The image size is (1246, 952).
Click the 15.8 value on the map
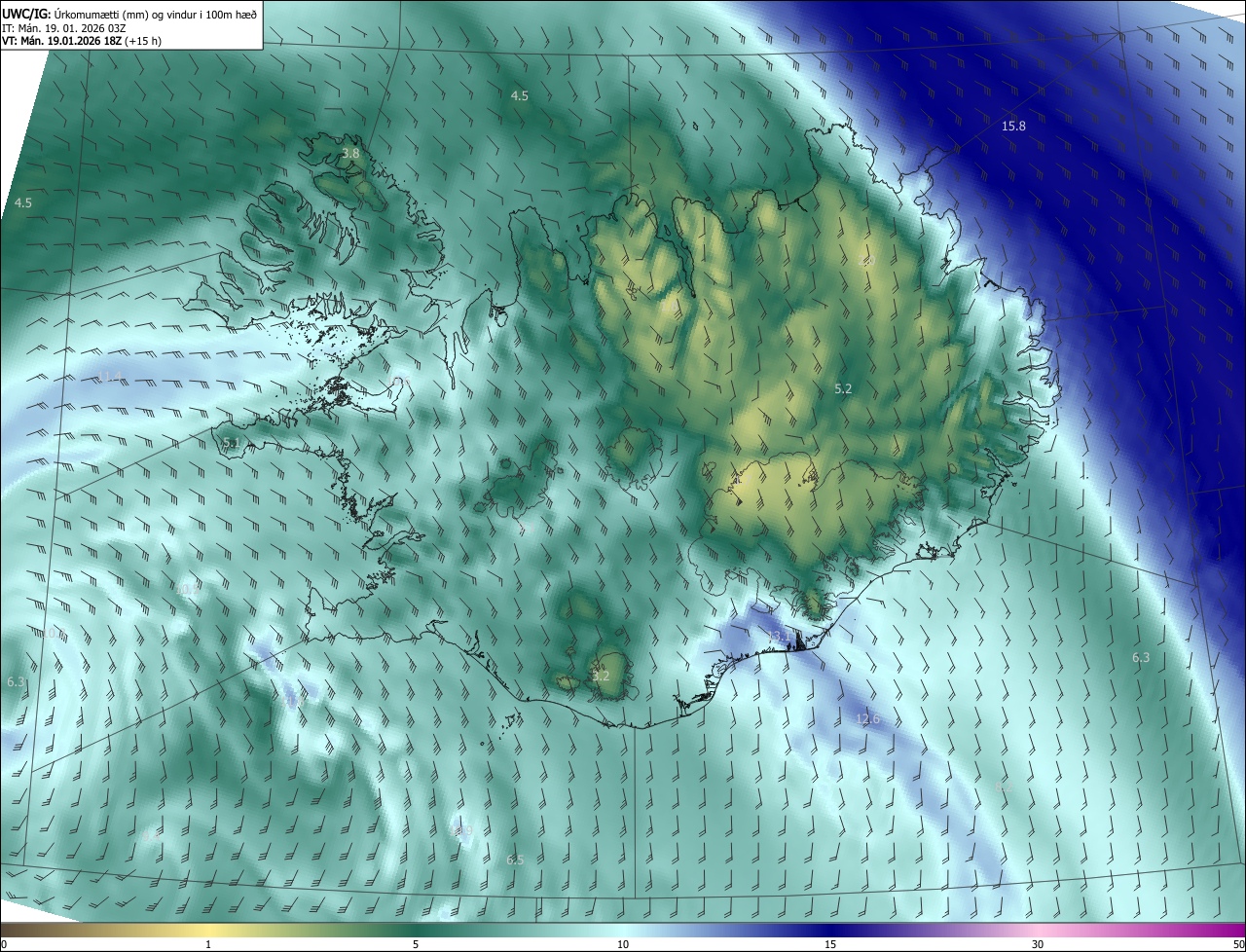coord(1013,127)
